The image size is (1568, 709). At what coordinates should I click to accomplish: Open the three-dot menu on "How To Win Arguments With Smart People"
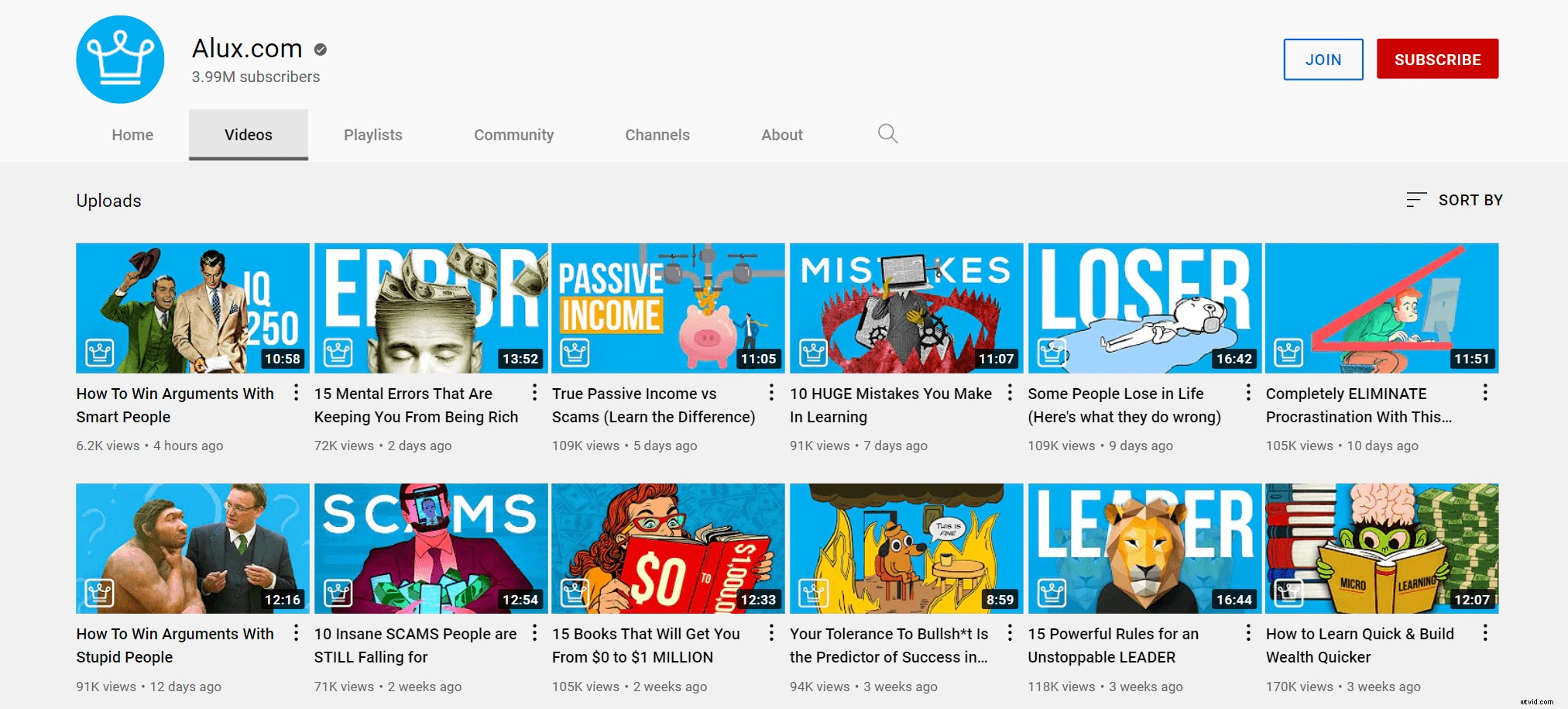click(296, 394)
